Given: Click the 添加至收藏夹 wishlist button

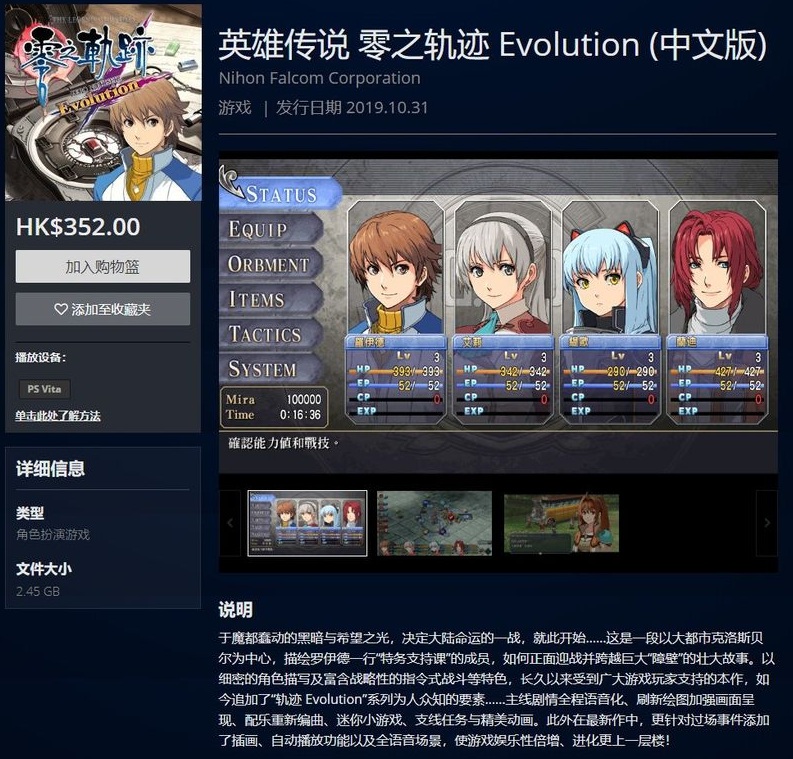Looking at the screenshot, I should click(x=103, y=309).
